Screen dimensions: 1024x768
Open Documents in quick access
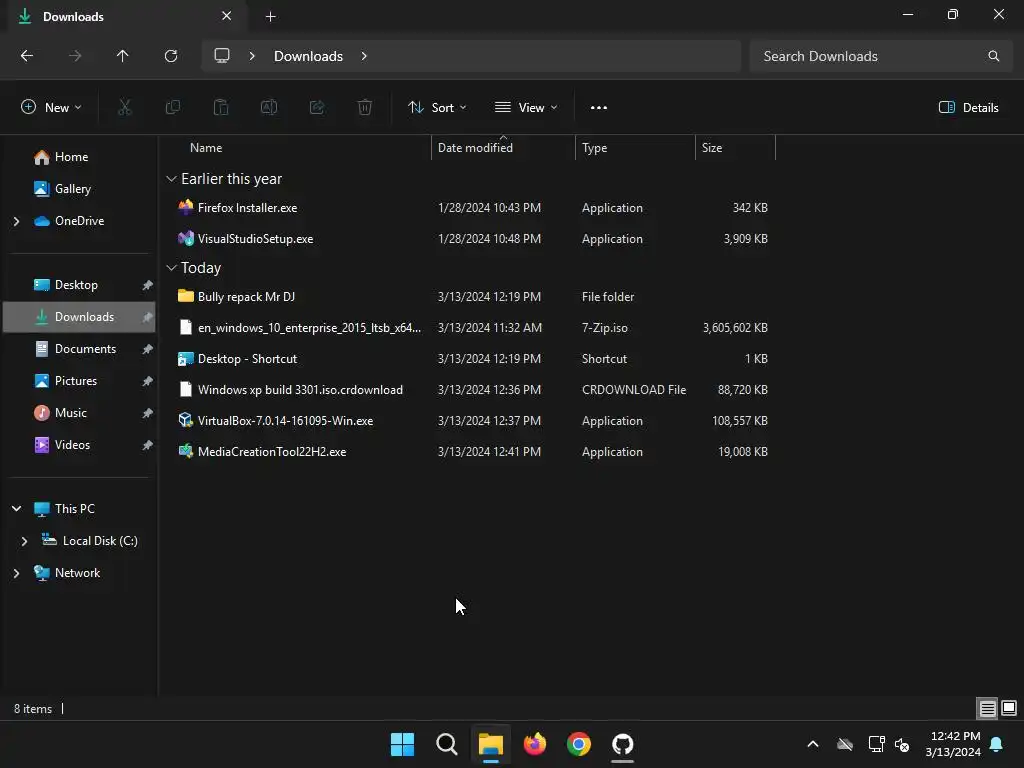tap(86, 349)
